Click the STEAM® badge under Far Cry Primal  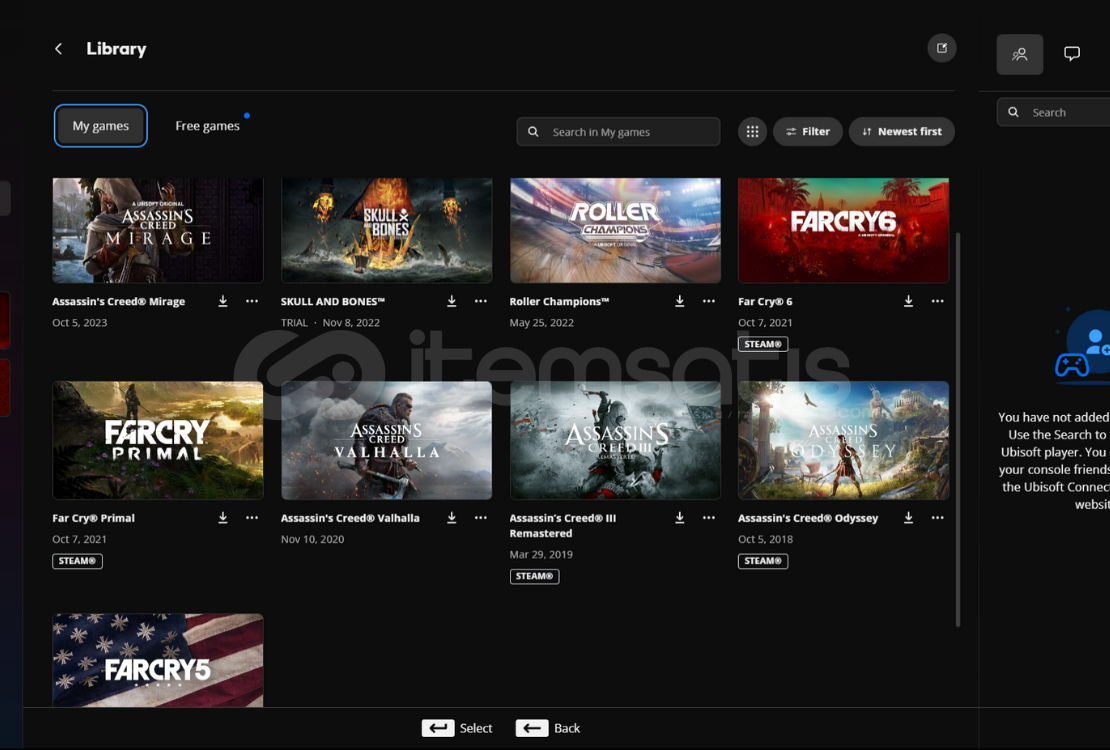tap(77, 561)
